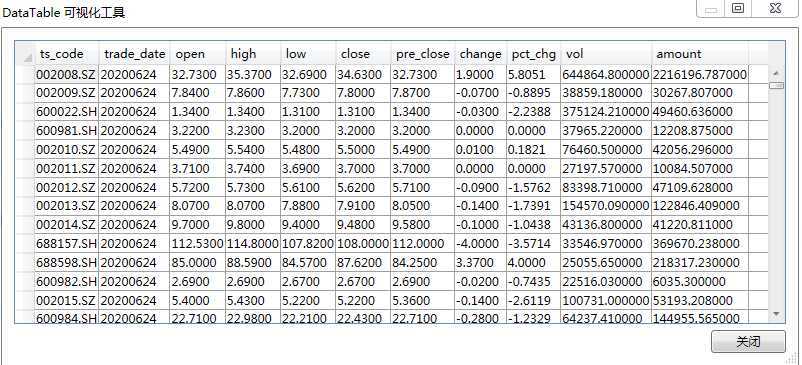Select amount value 369670.238000

700,244
